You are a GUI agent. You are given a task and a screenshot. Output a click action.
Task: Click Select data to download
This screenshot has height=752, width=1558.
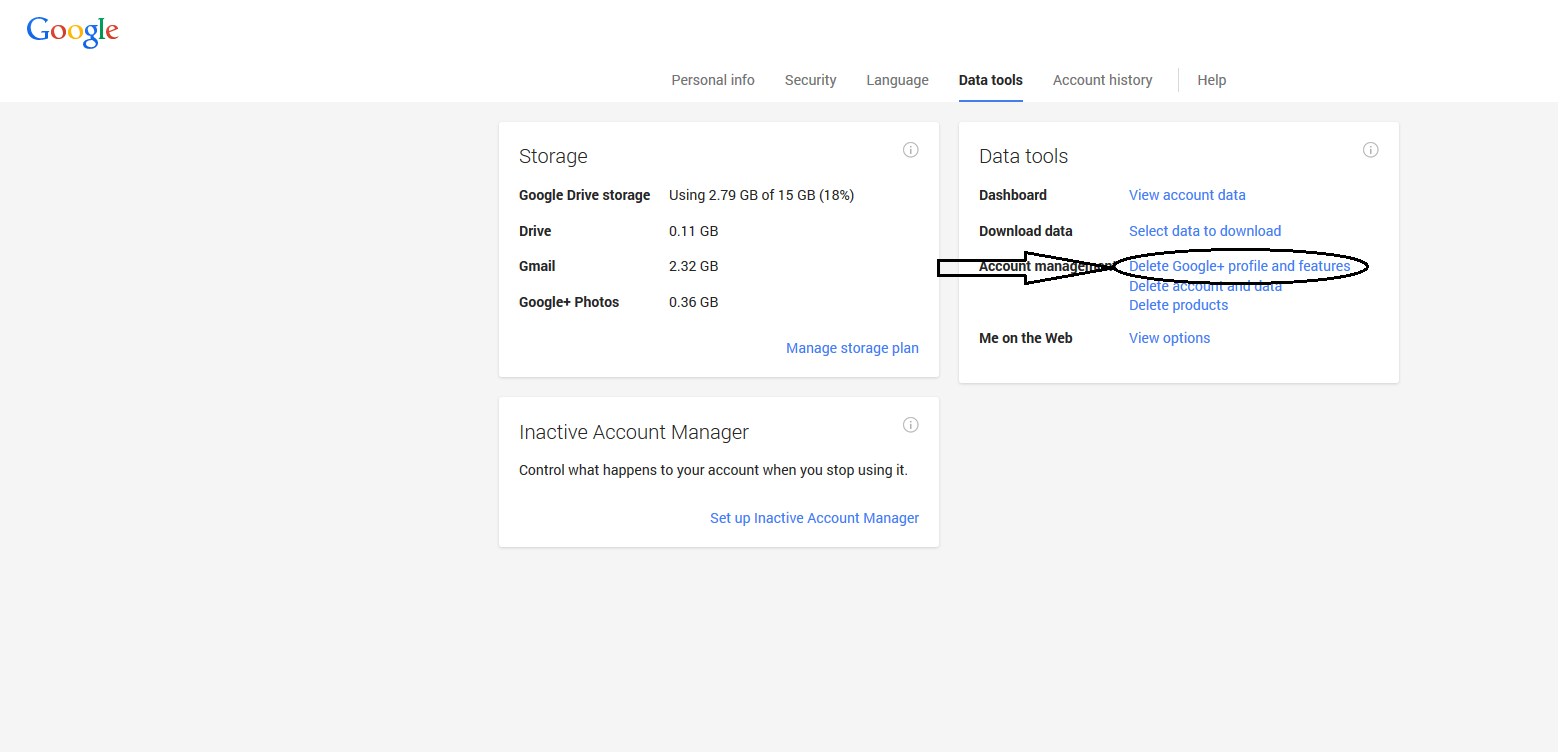coord(1205,231)
